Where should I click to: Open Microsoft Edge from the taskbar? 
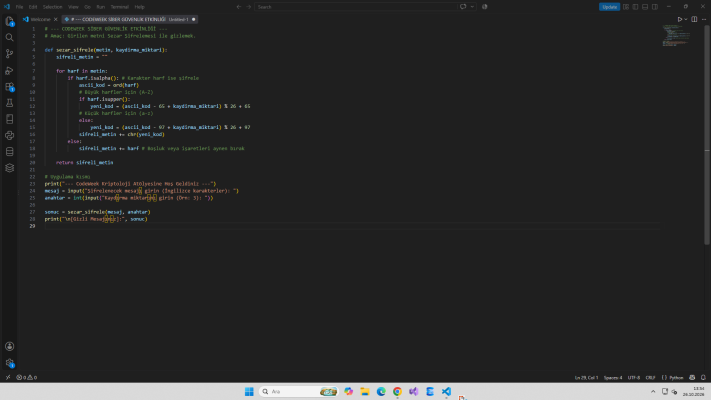pyautogui.click(x=381, y=391)
